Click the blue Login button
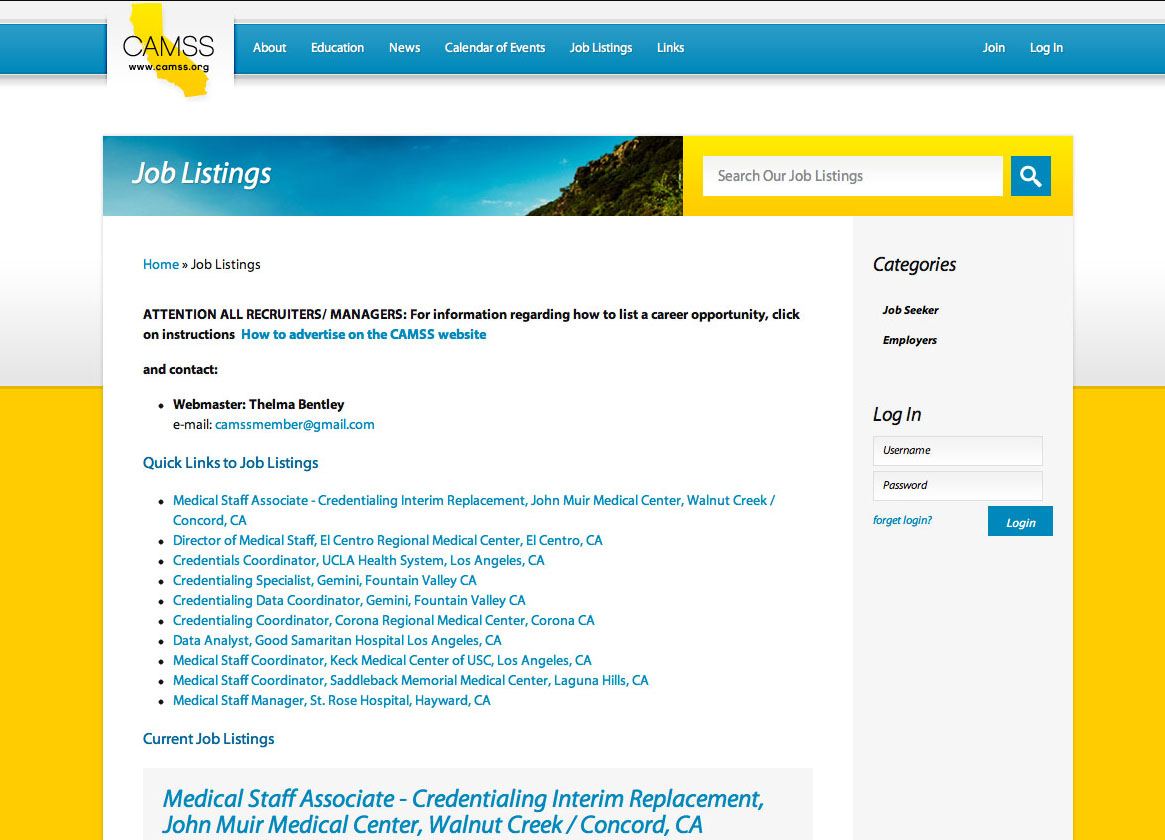The image size is (1165, 840). click(1020, 521)
